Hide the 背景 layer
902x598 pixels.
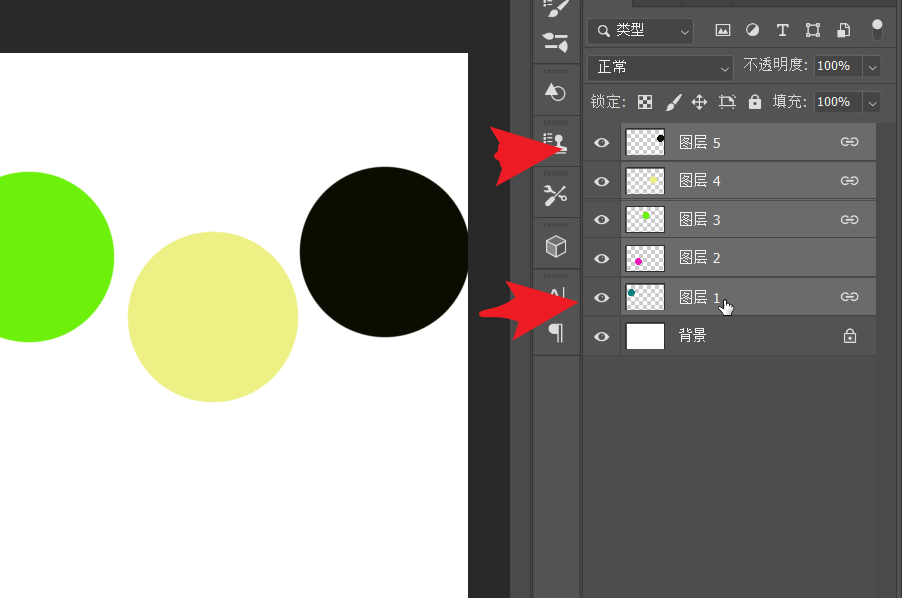click(x=602, y=337)
